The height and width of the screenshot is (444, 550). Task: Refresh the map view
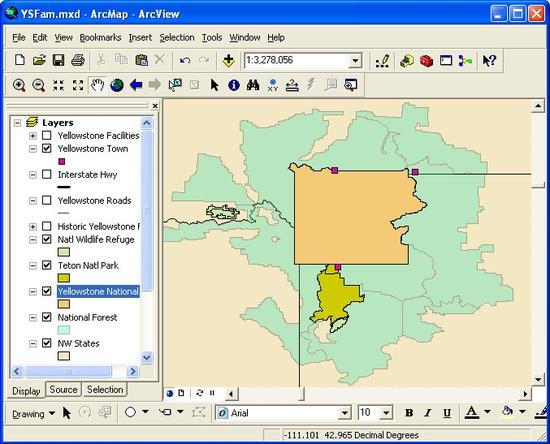point(199,393)
